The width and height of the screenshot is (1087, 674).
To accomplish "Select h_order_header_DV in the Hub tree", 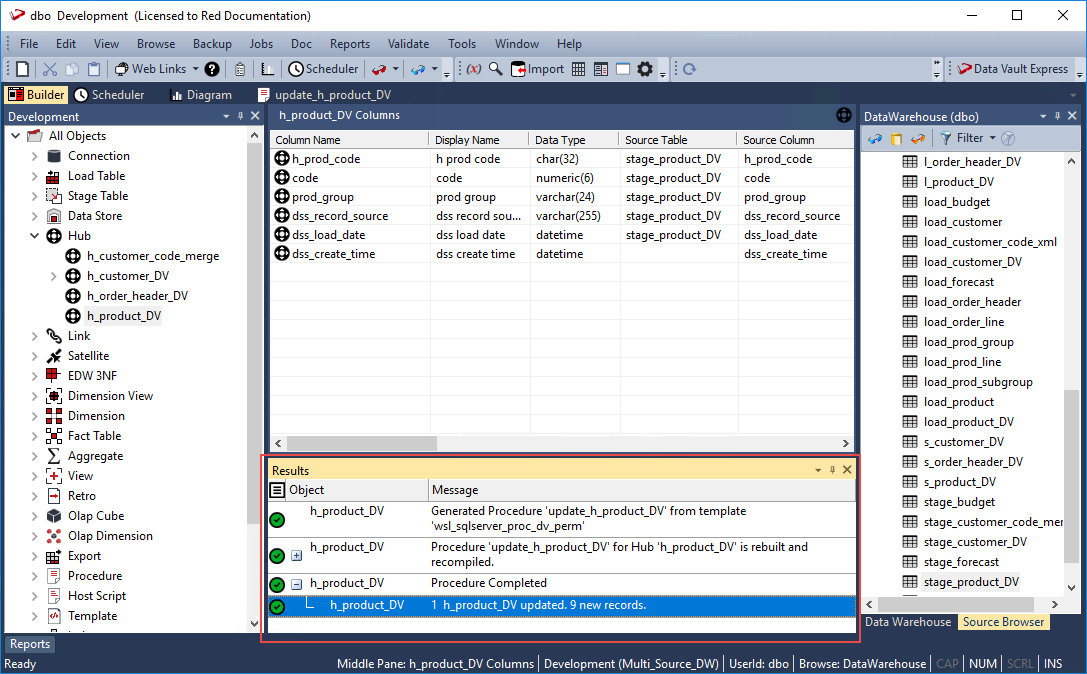I will pos(137,296).
